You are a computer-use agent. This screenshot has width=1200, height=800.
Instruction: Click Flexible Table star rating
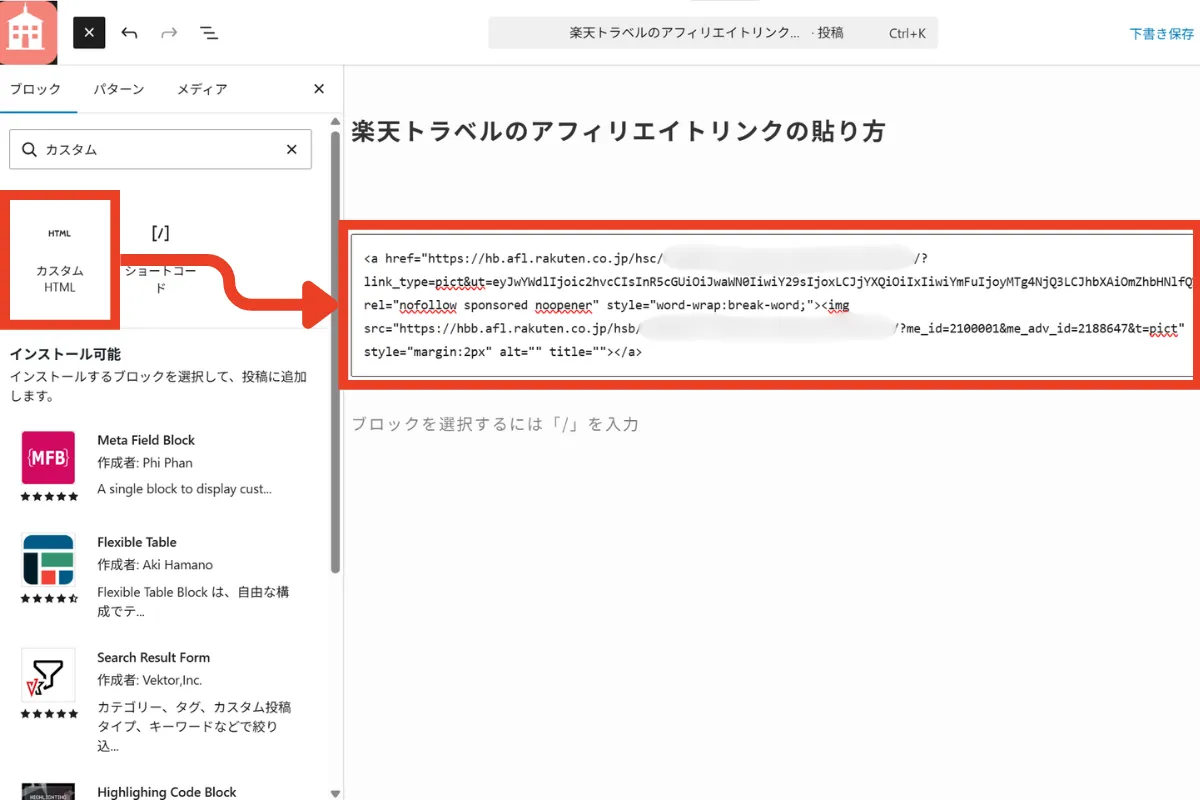49,598
